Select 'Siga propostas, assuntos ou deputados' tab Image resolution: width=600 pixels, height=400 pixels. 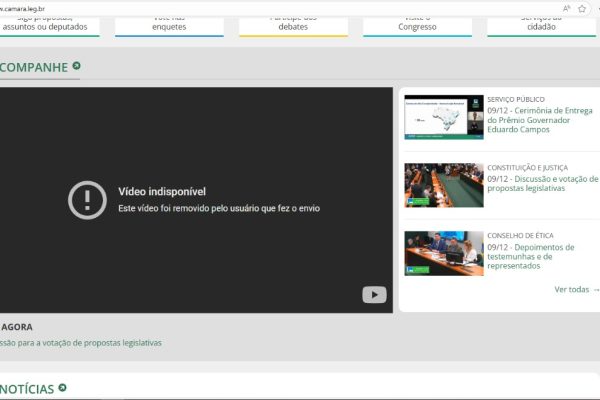point(50,22)
